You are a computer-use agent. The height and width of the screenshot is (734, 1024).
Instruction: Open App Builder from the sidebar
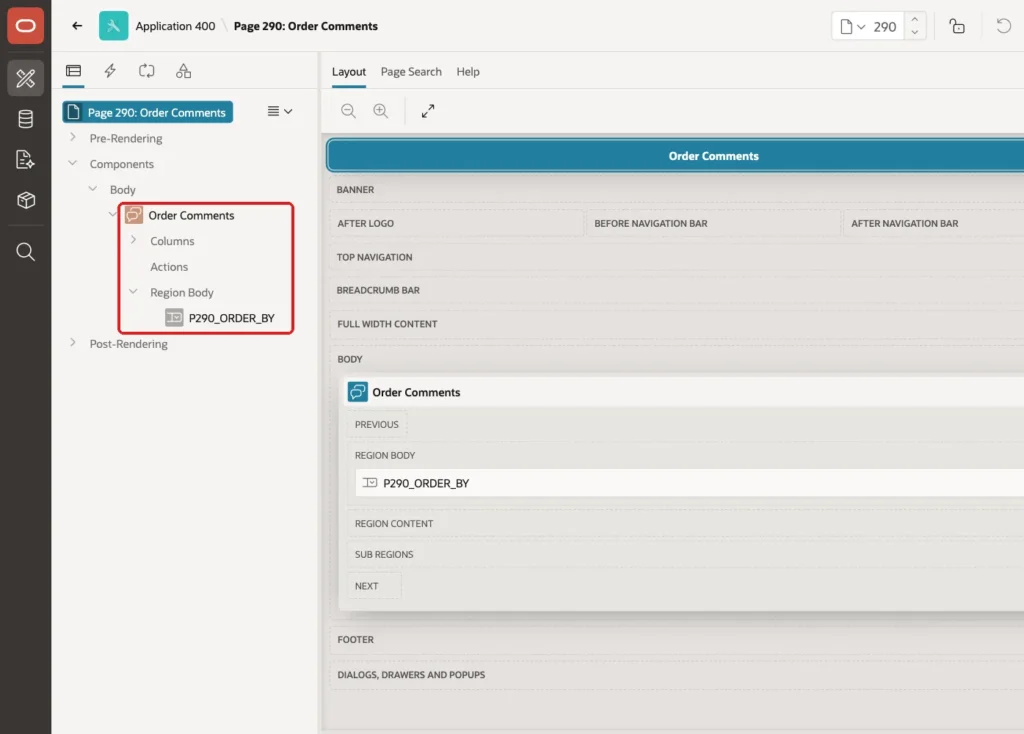[x=25, y=78]
